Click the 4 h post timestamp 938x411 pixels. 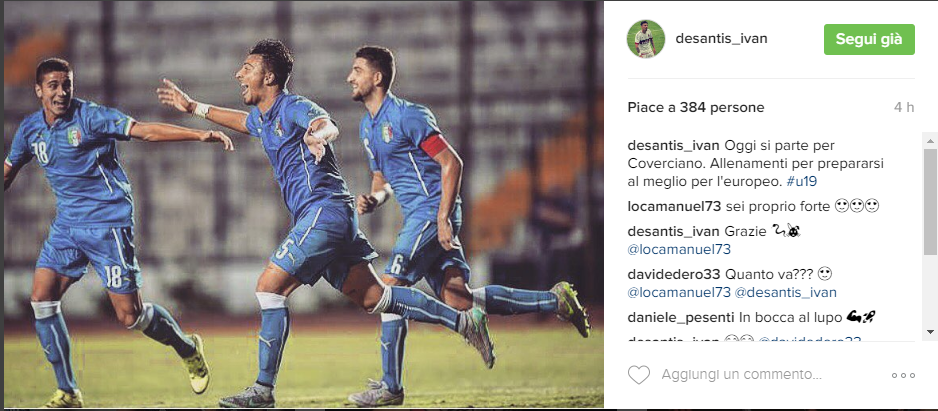click(904, 108)
